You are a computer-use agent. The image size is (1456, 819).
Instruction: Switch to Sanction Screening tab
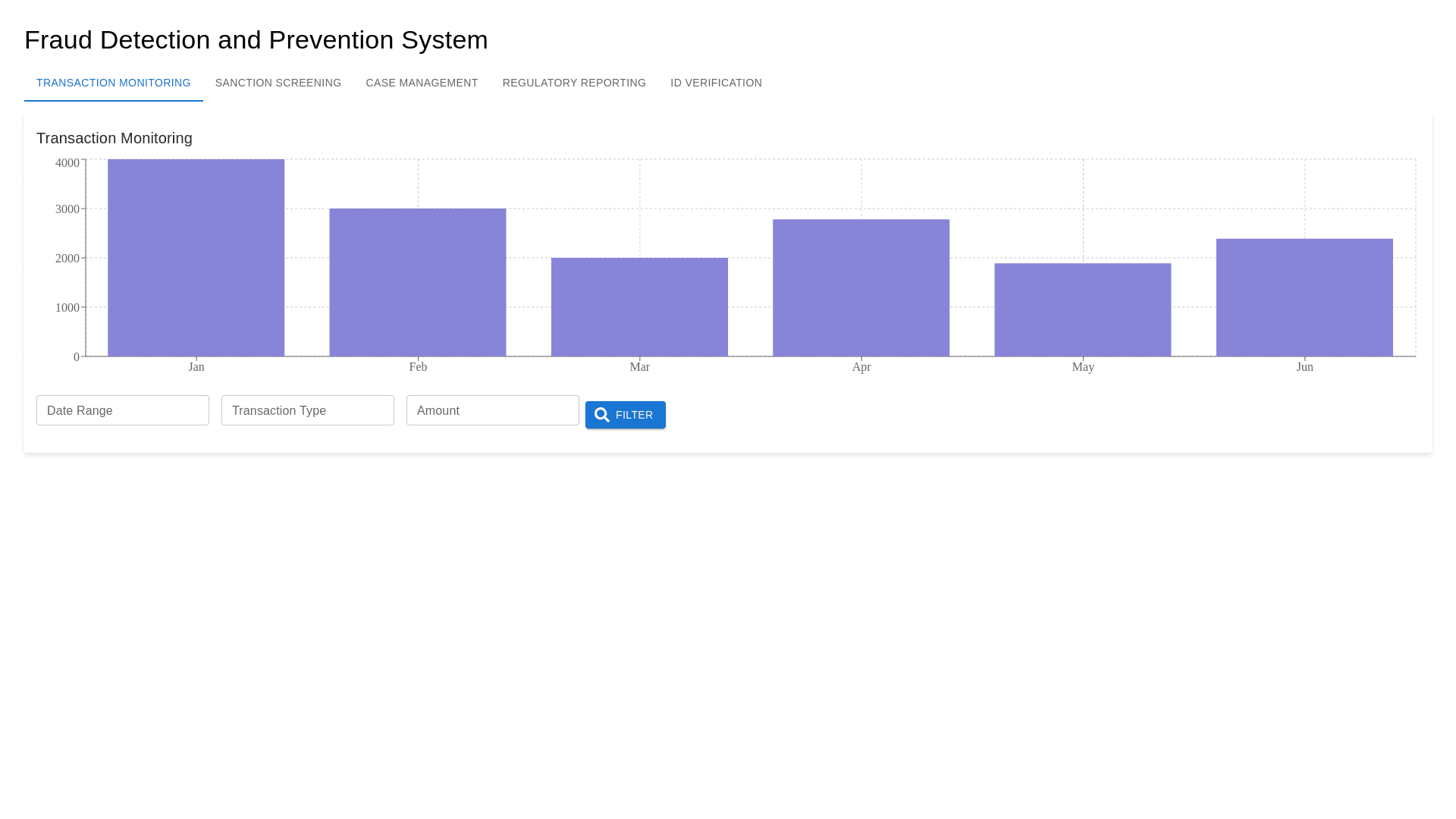[278, 83]
